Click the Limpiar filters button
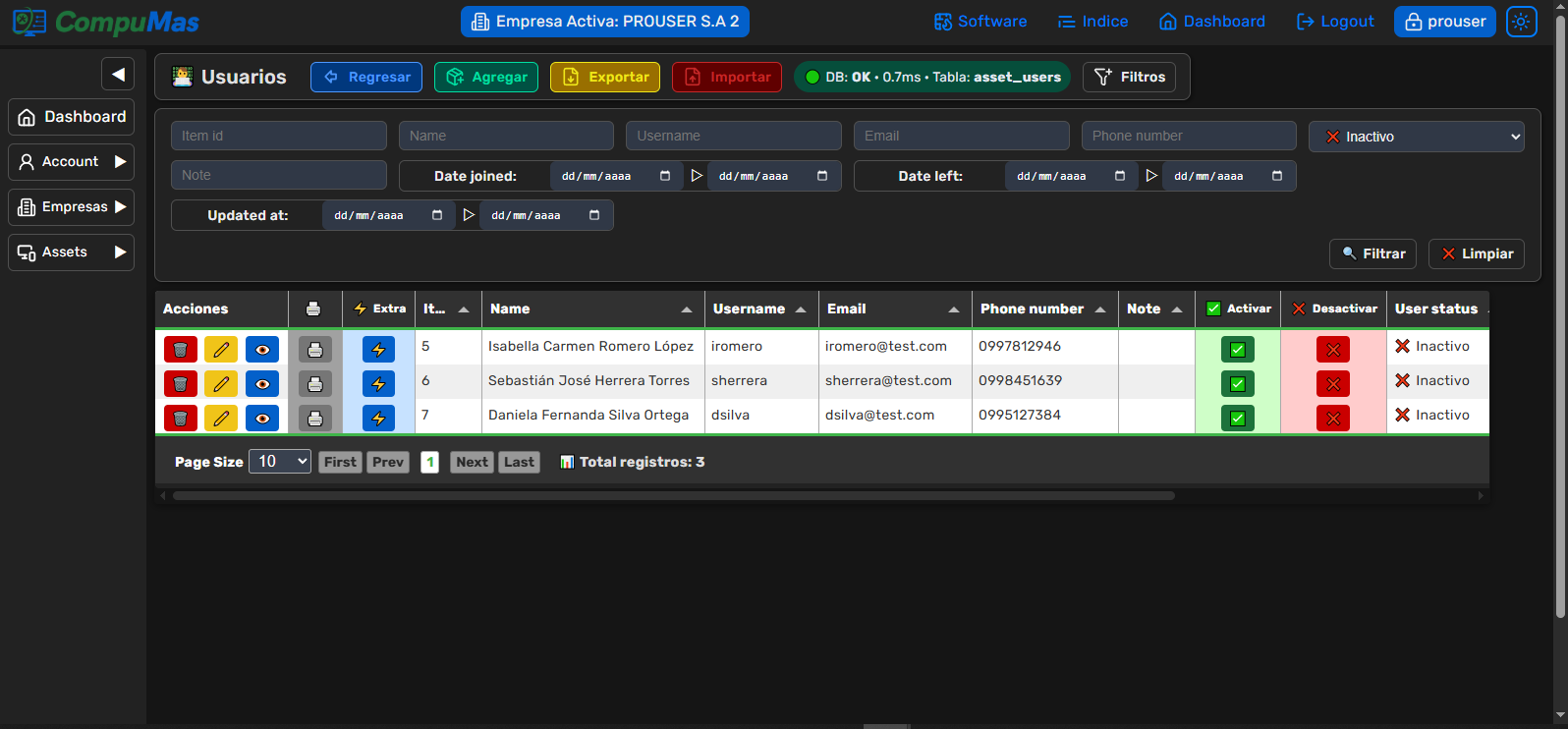Image resolution: width=1568 pixels, height=729 pixels. pos(1476,253)
